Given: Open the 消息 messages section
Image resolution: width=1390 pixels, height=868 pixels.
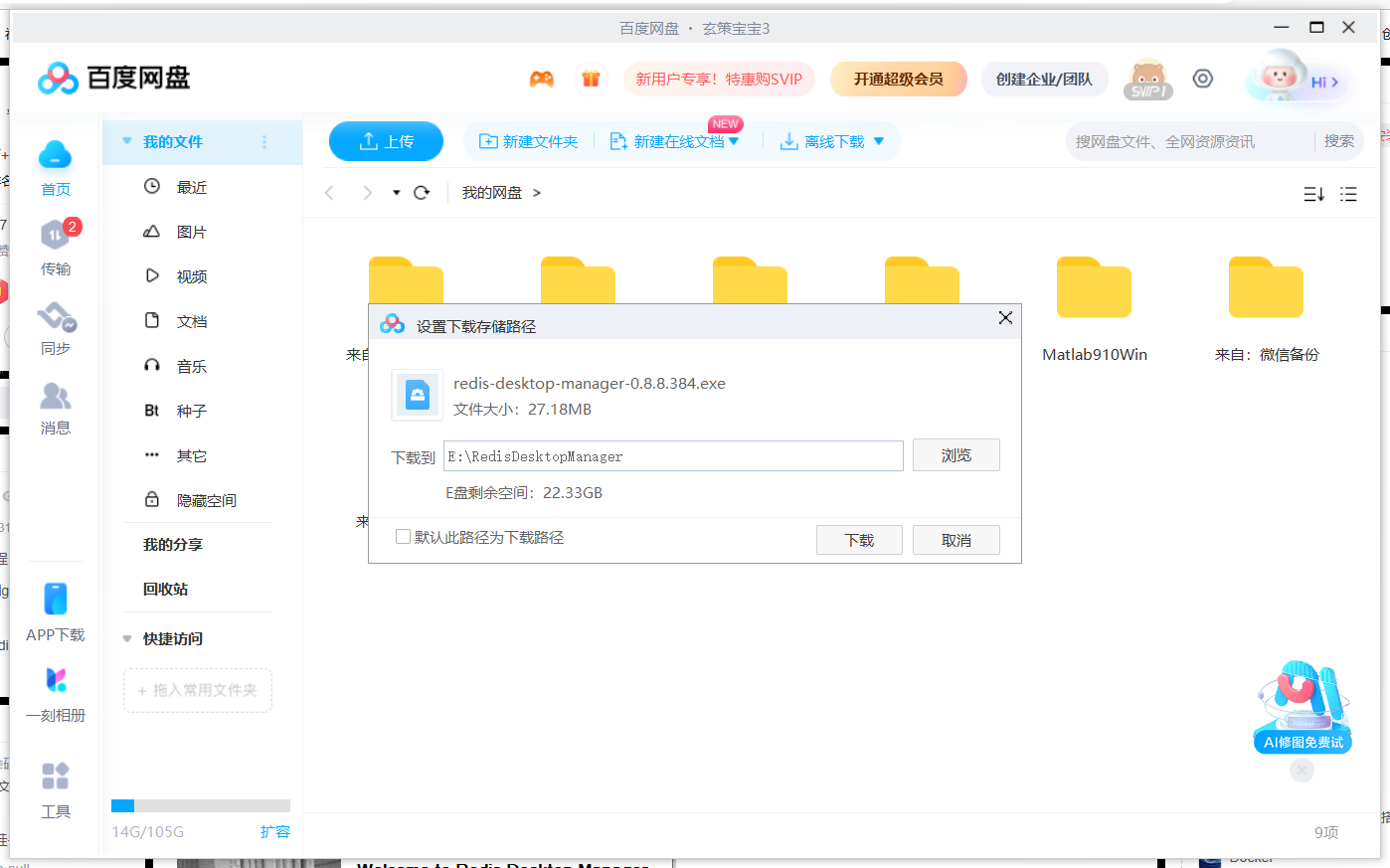Looking at the screenshot, I should point(56,408).
